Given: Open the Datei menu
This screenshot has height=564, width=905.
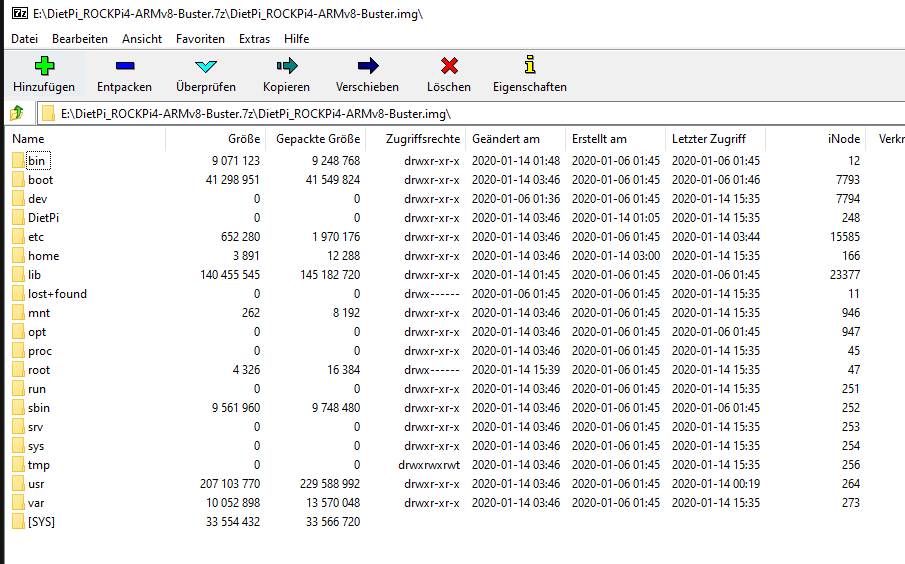Looking at the screenshot, I should point(24,39).
